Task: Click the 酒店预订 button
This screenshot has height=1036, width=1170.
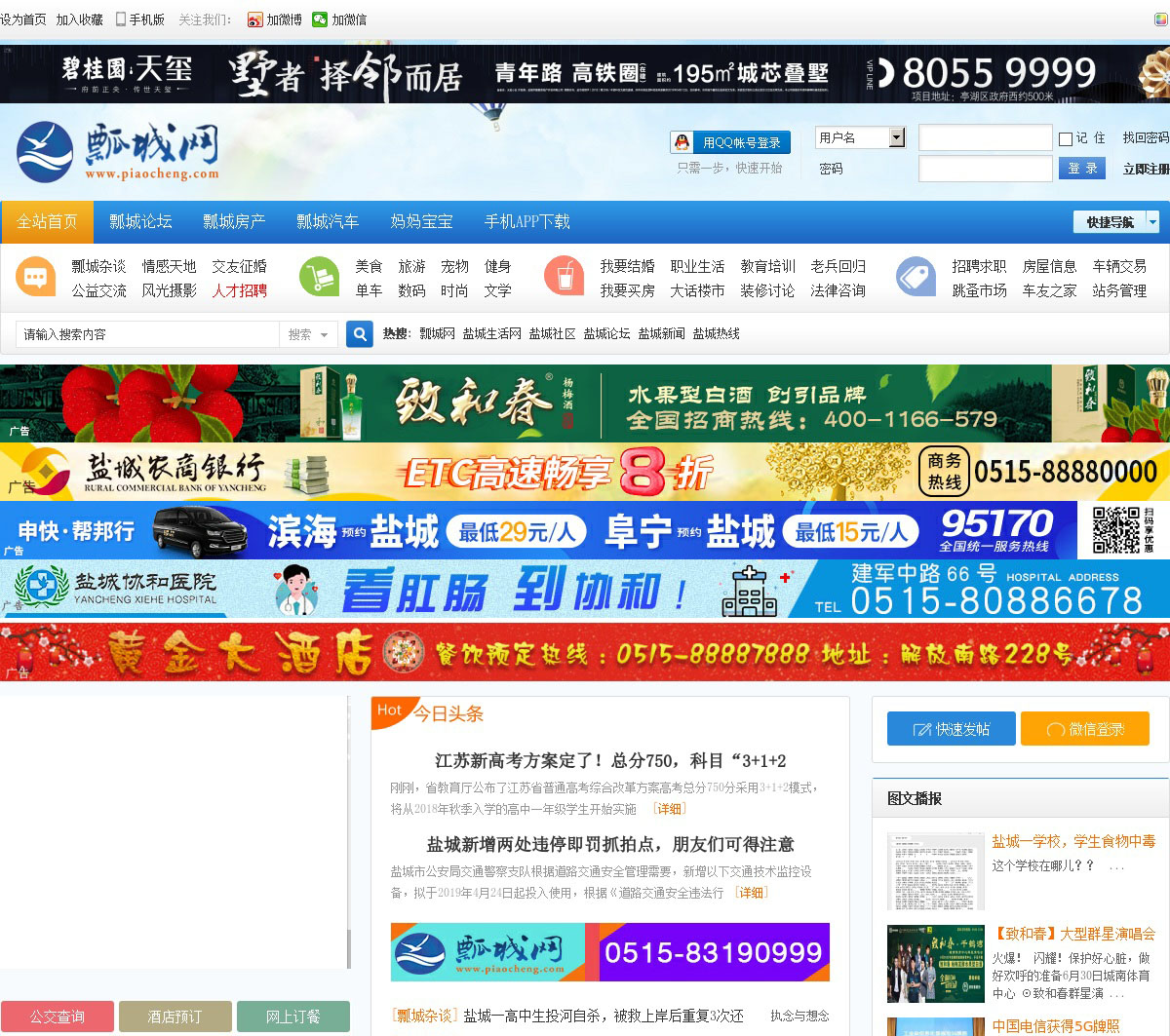Action: pos(175,1017)
